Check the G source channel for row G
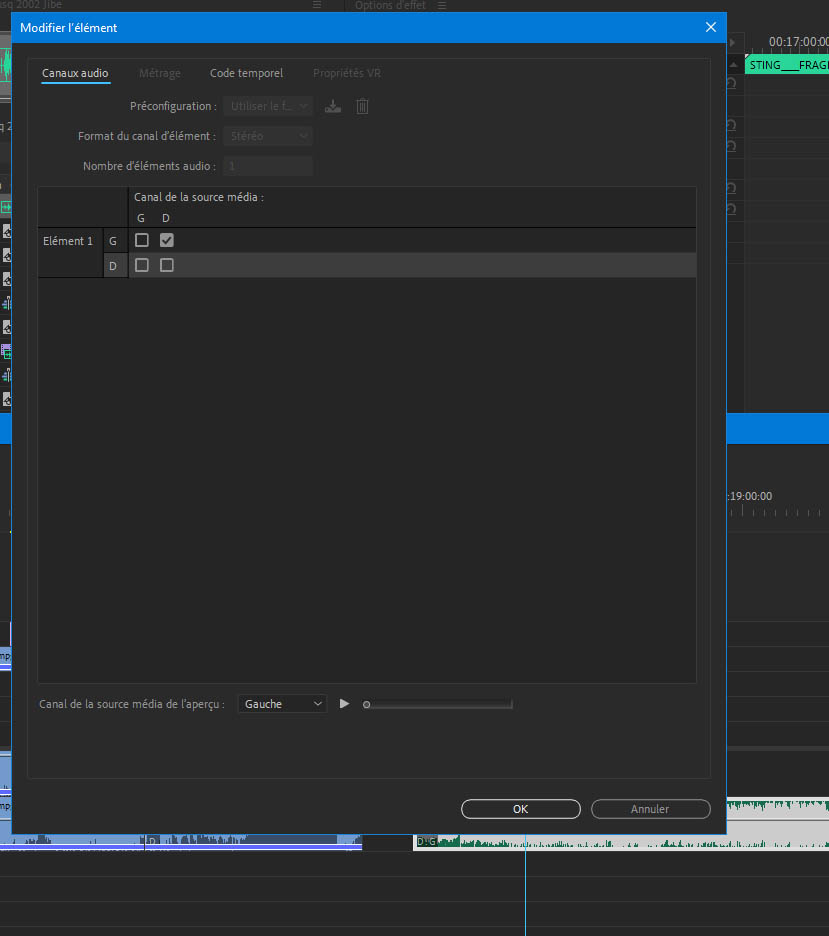 (142, 240)
